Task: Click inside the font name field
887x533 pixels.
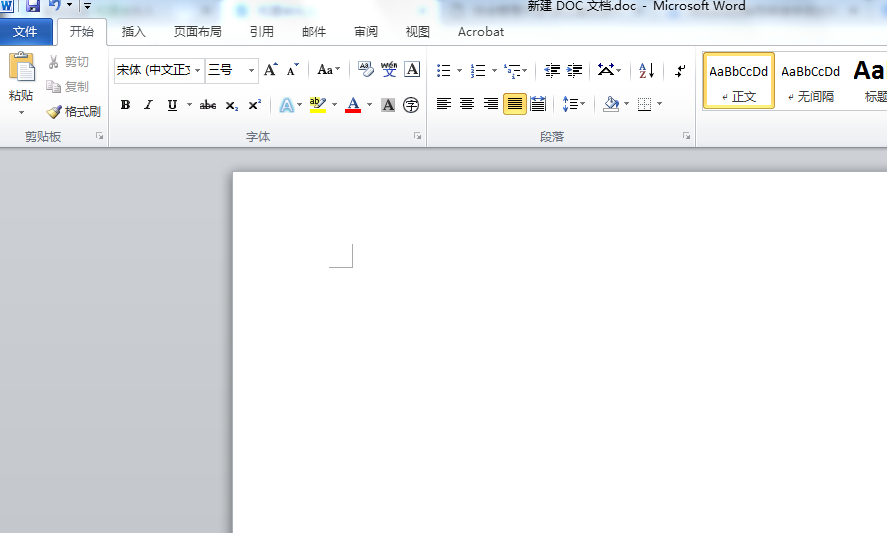Action: click(153, 70)
